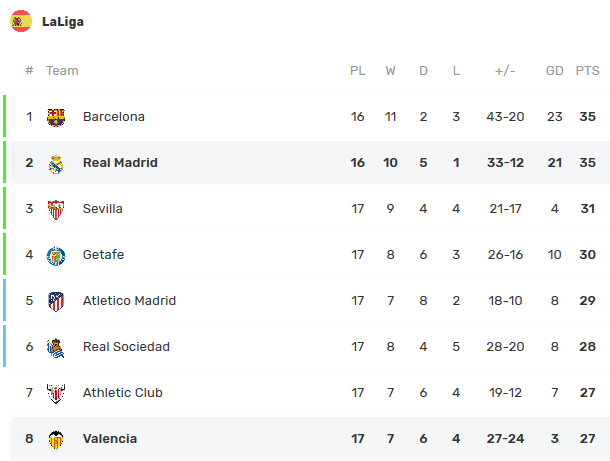The width and height of the screenshot is (610, 461).
Task: Click the Barcelona club crest
Action: [56, 117]
